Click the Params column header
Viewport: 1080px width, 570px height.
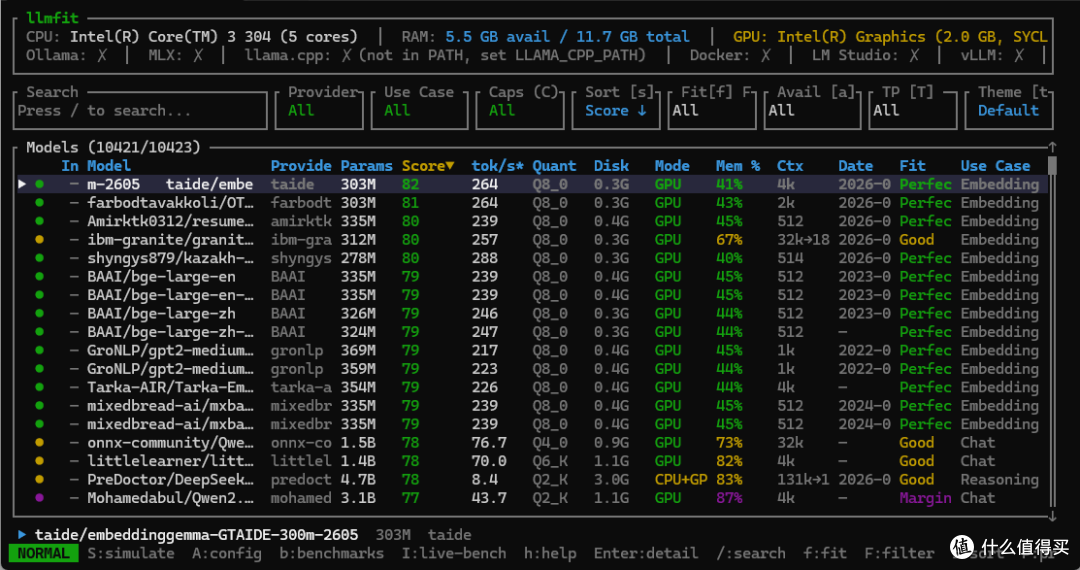366,166
